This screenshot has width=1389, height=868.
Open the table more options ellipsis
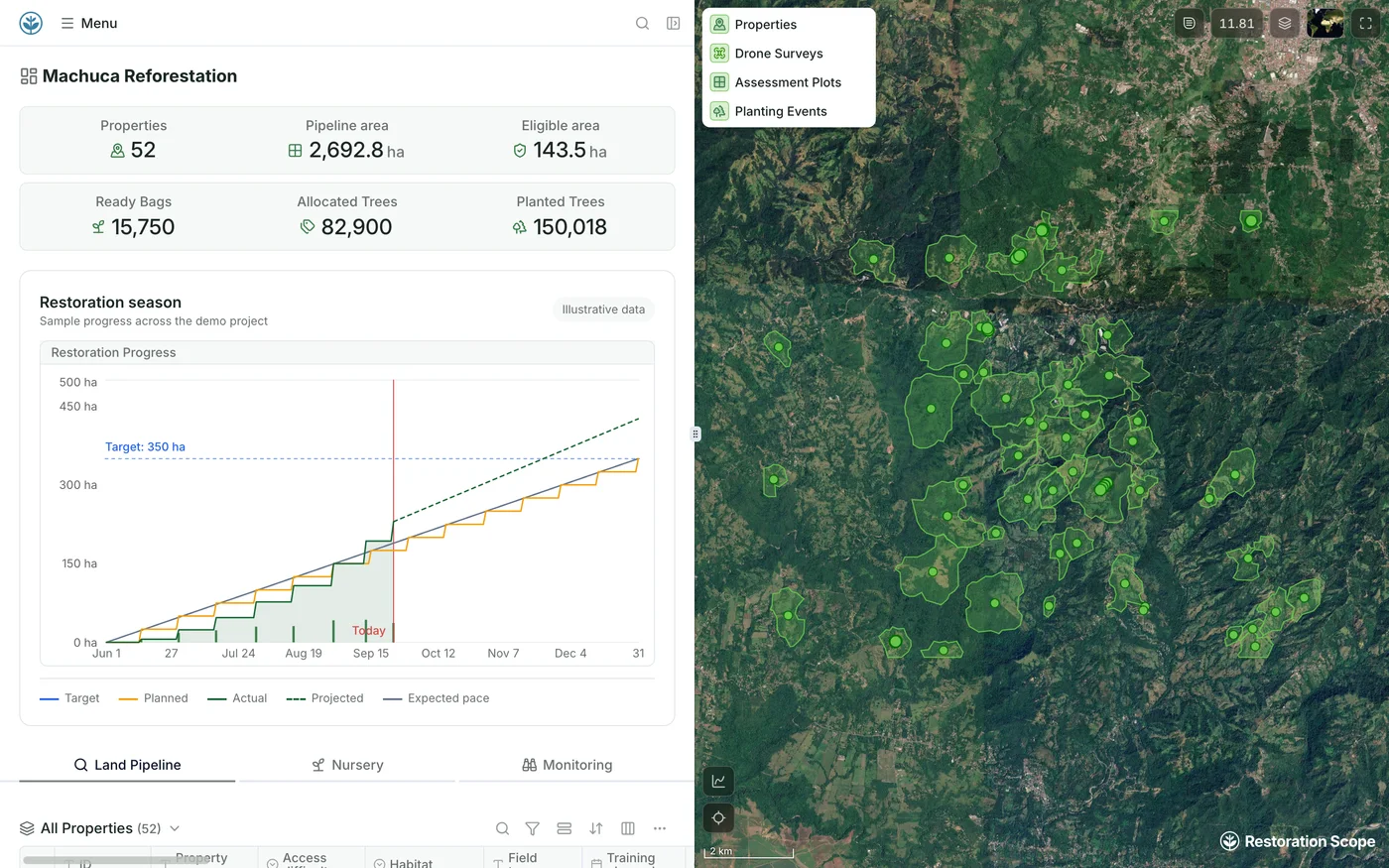(660, 828)
